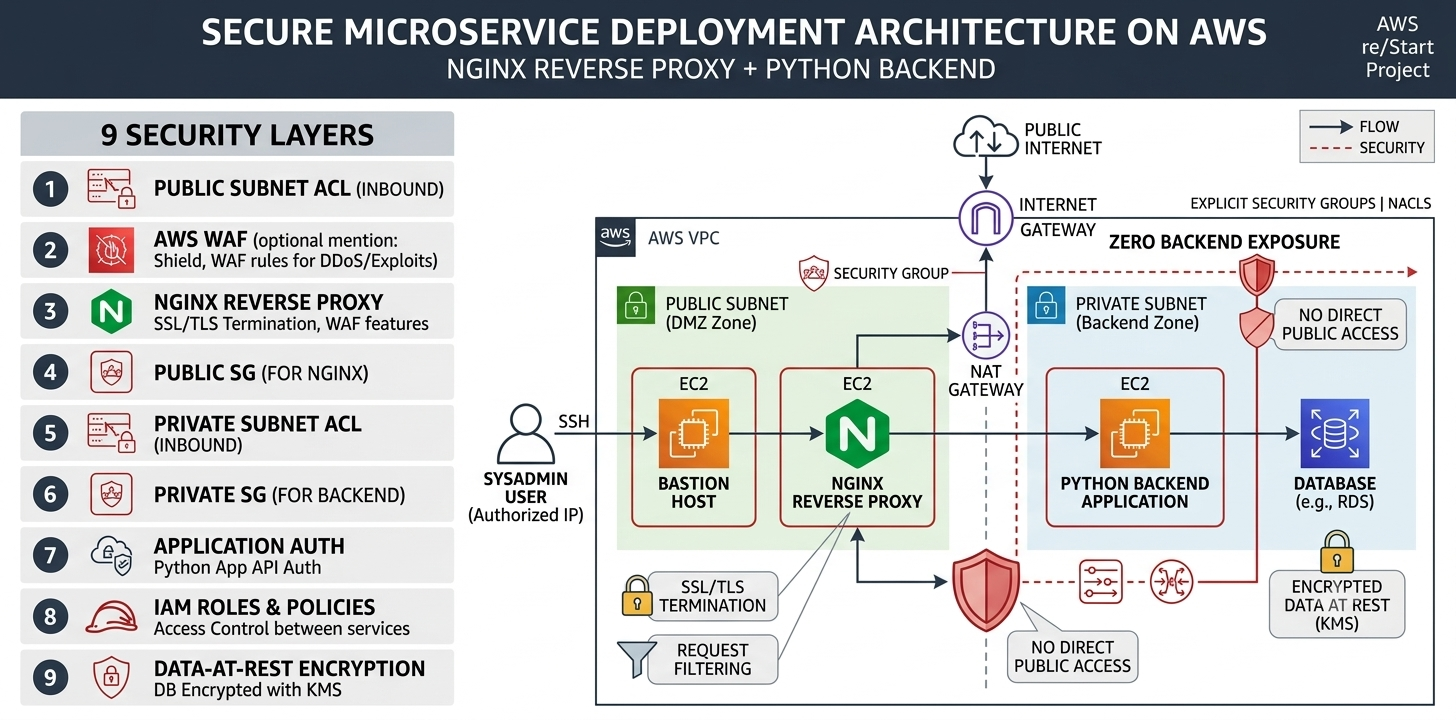Click the ZERO BACKEND EXPOSURE label

[x=1225, y=241]
